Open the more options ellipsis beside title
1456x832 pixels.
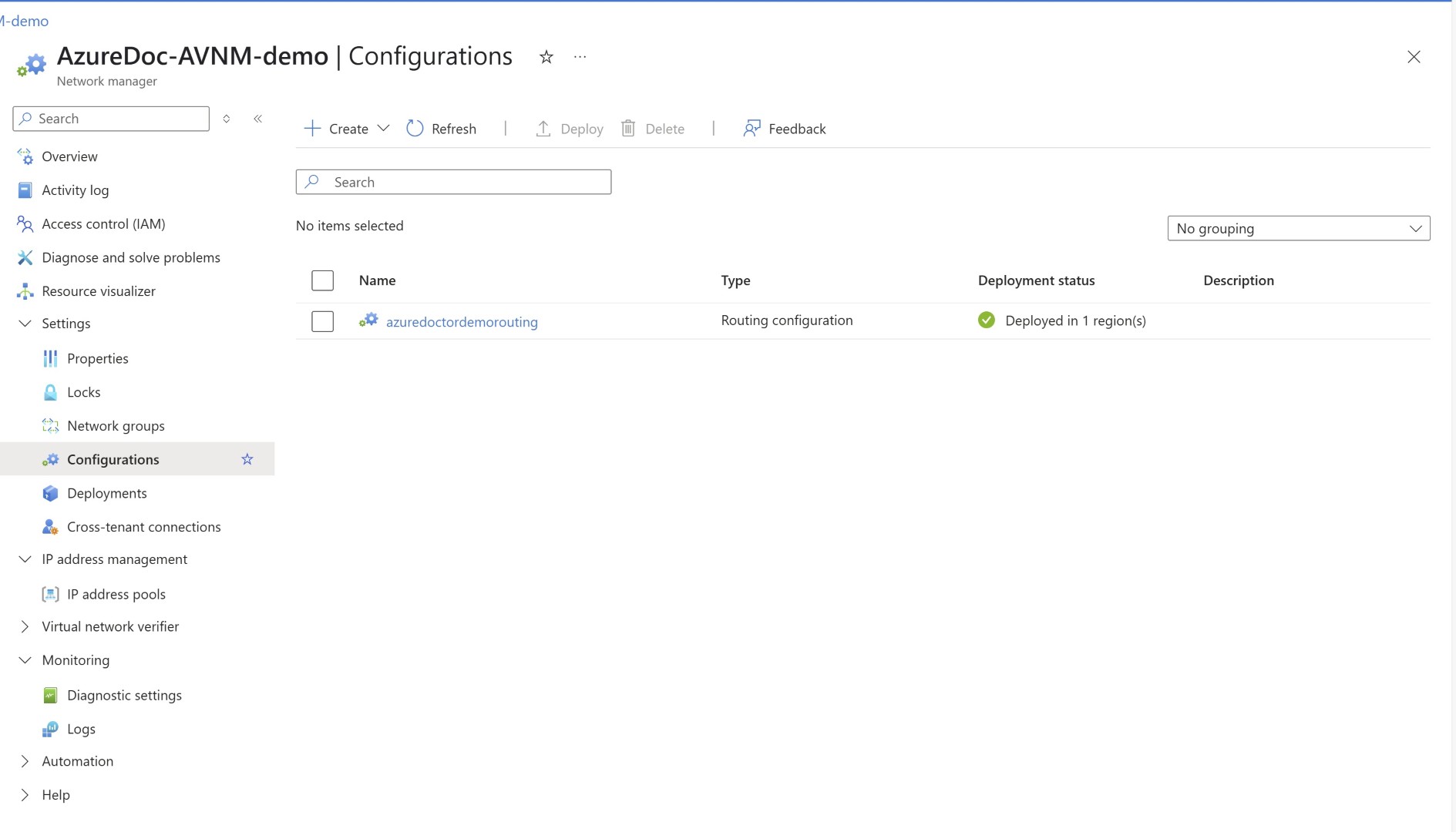point(580,57)
